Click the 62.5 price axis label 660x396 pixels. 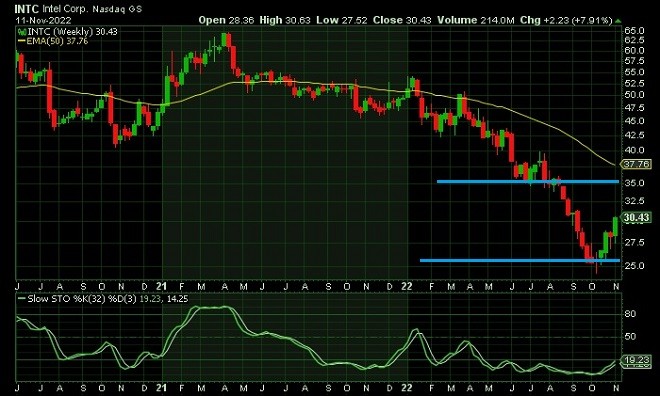635,40
